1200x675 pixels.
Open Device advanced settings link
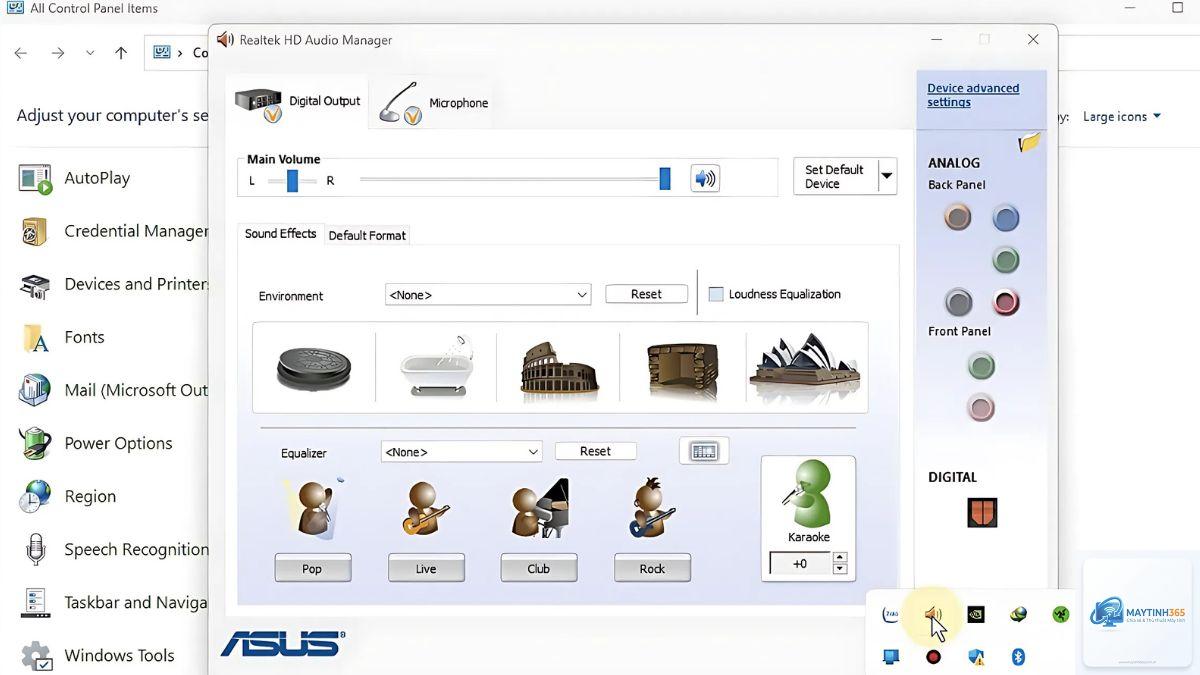click(973, 95)
